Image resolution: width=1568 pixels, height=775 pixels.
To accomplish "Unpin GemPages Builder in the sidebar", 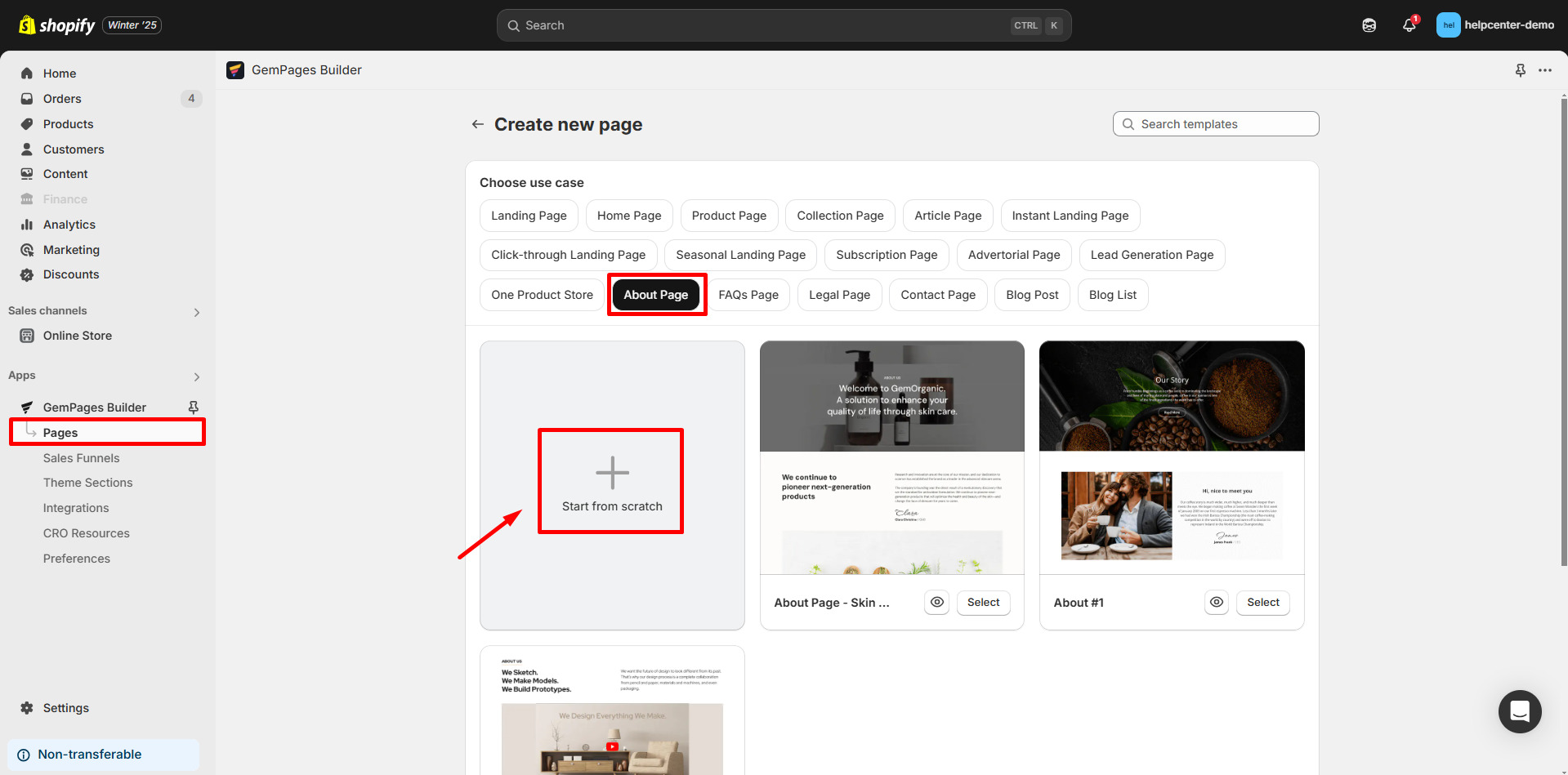I will click(194, 407).
